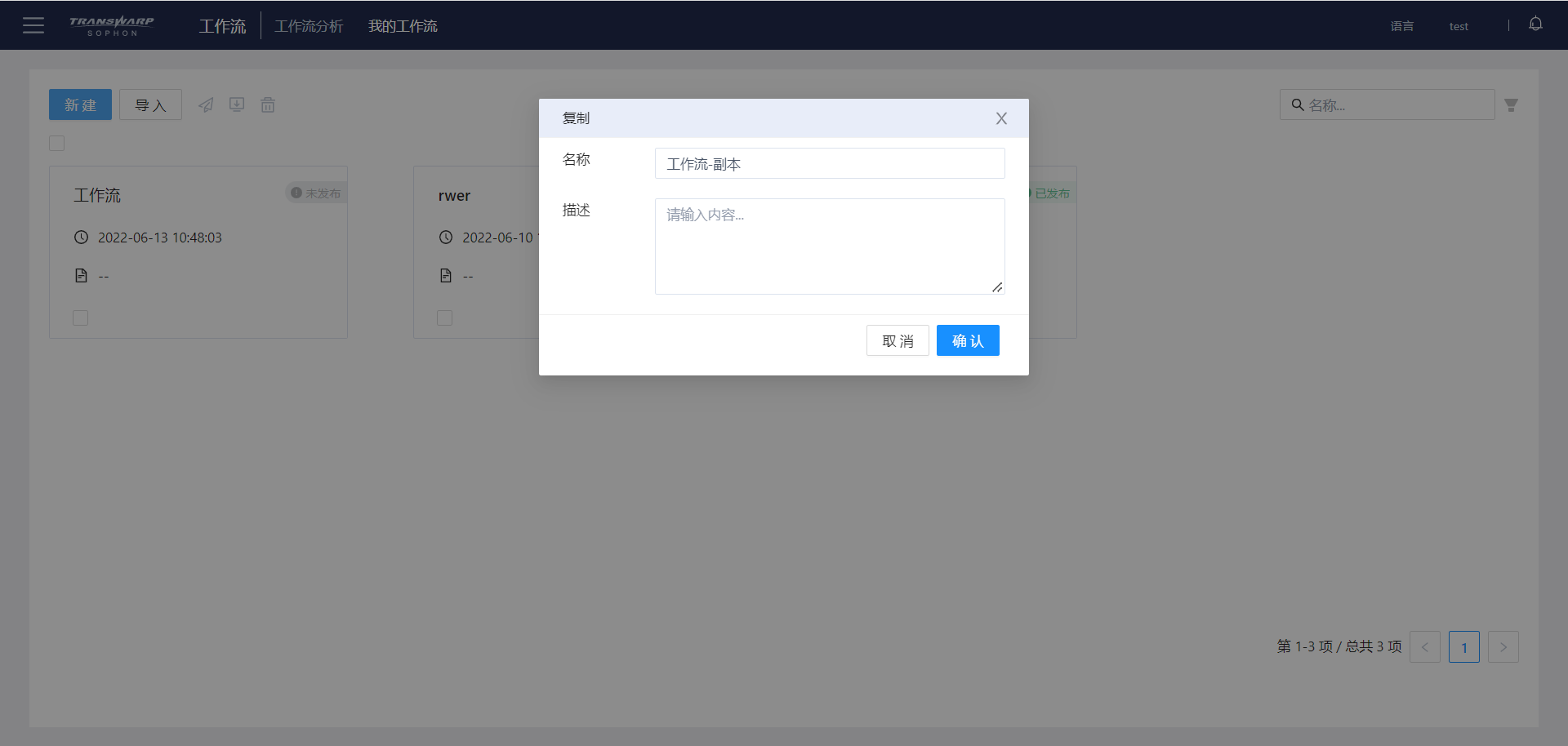1568x746 pixels.
Task: Click the document icon on rwer card
Action: point(445,276)
